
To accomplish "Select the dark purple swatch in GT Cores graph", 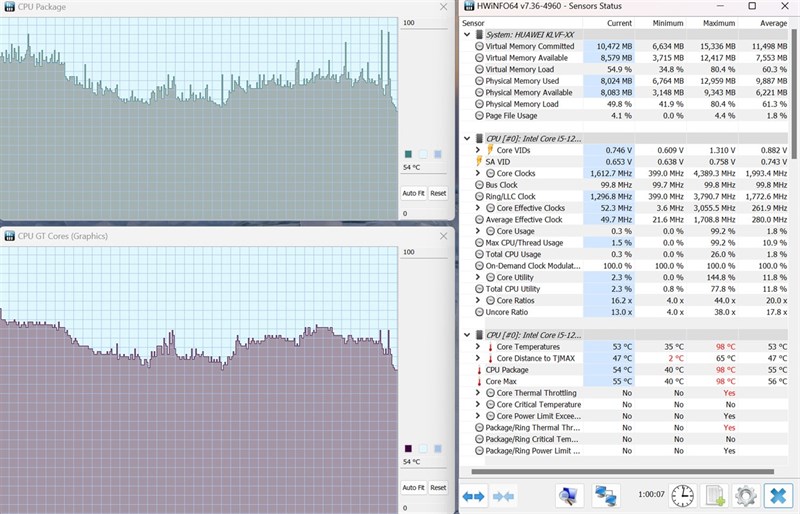I will coord(408,448).
